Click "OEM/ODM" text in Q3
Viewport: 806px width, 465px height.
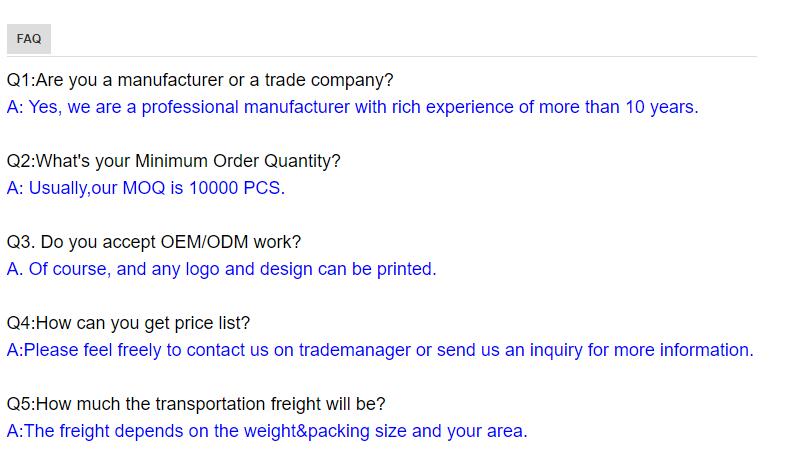coord(205,242)
